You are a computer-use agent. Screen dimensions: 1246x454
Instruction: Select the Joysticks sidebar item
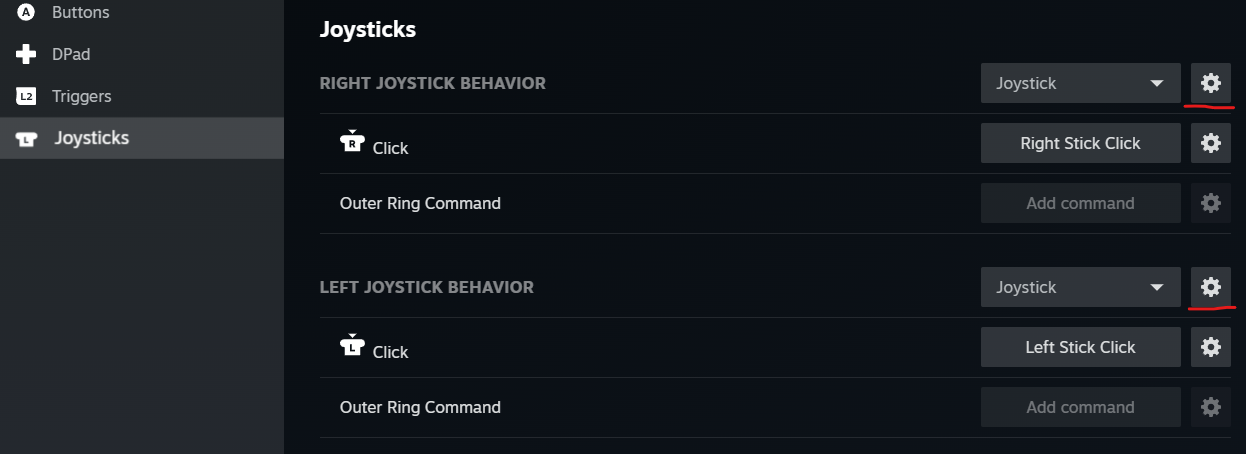(91, 138)
